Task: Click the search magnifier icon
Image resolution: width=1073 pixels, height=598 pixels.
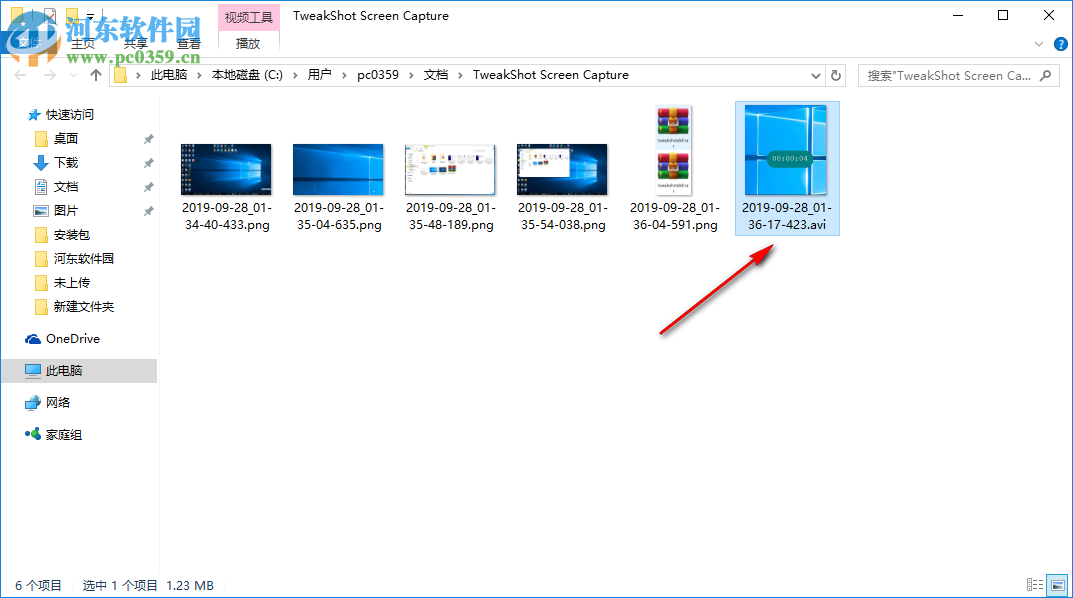Action: click(x=1045, y=75)
